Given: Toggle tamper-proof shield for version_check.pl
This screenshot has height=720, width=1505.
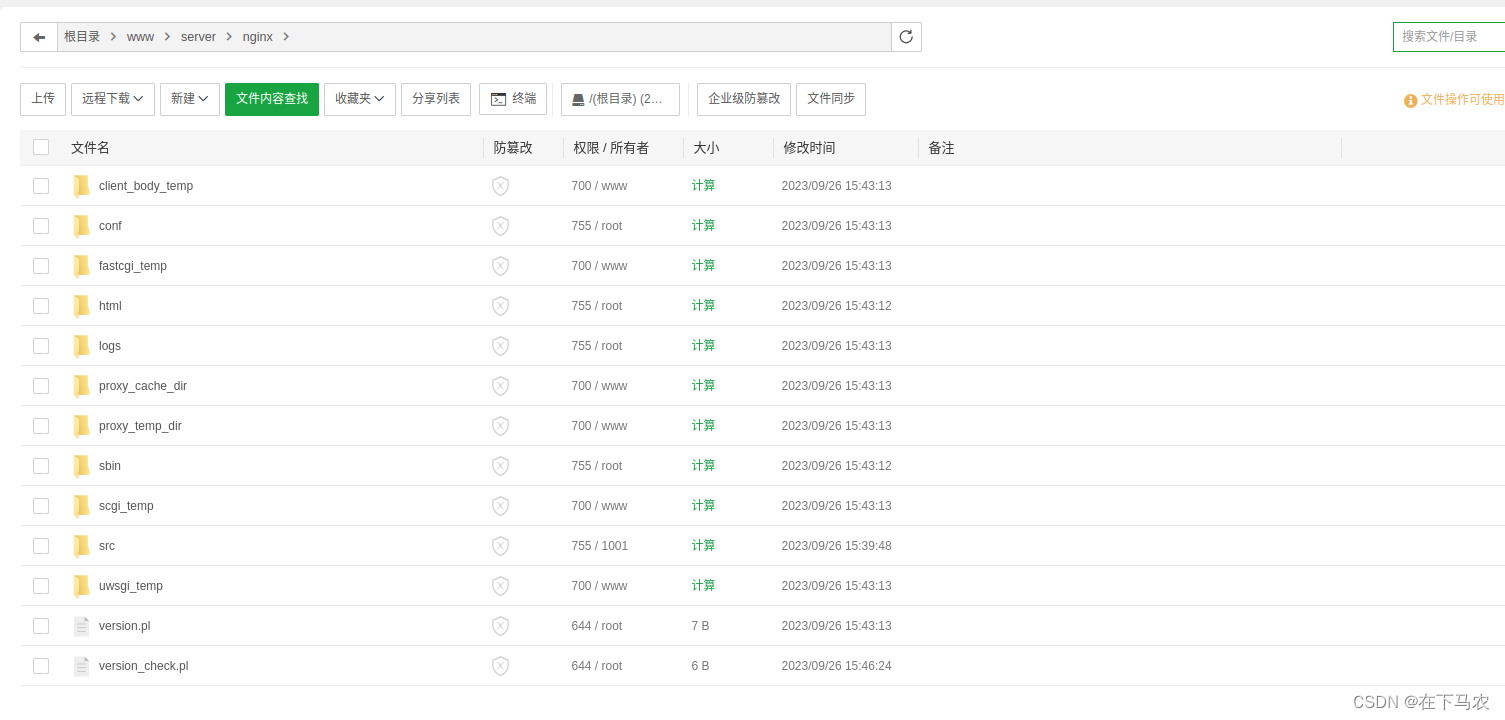Looking at the screenshot, I should [x=500, y=666].
